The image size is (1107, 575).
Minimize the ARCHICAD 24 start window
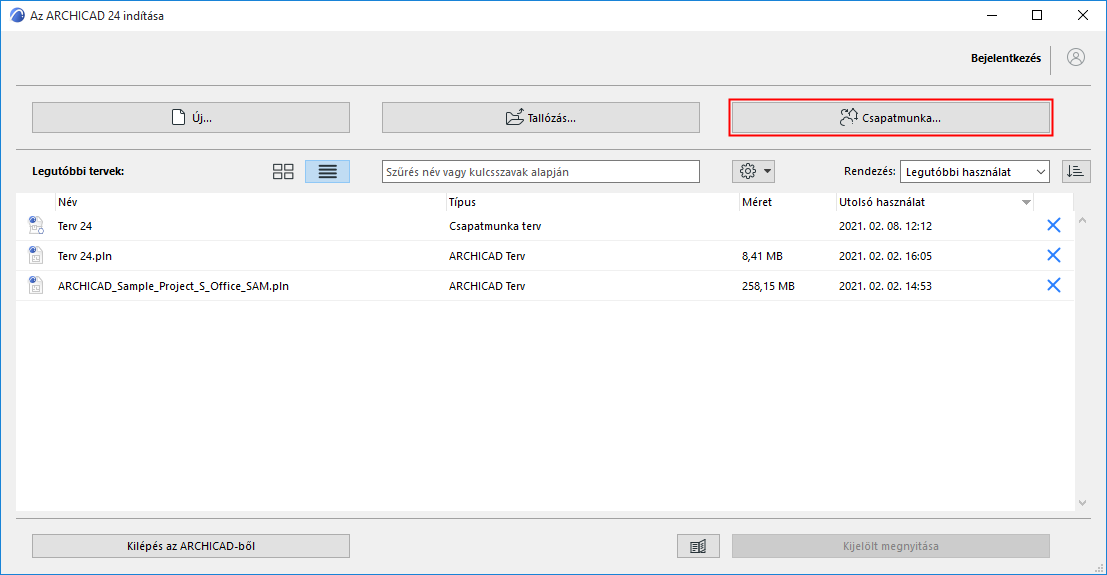(992, 15)
